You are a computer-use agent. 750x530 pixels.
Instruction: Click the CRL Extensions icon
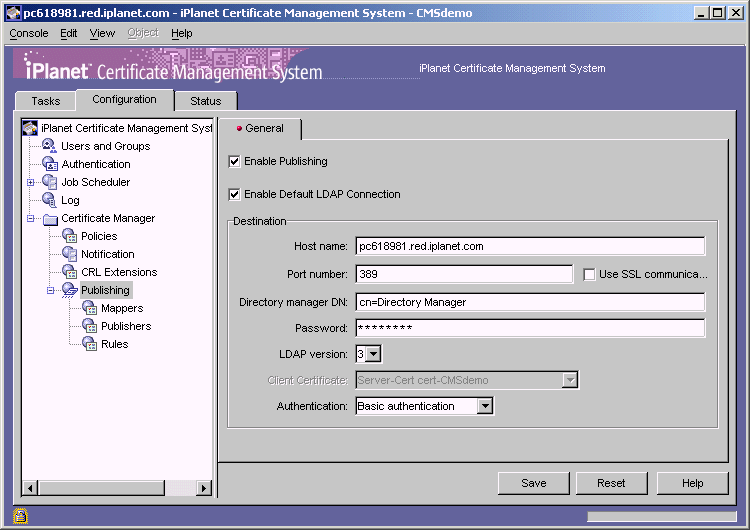pyautogui.click(x=70, y=272)
